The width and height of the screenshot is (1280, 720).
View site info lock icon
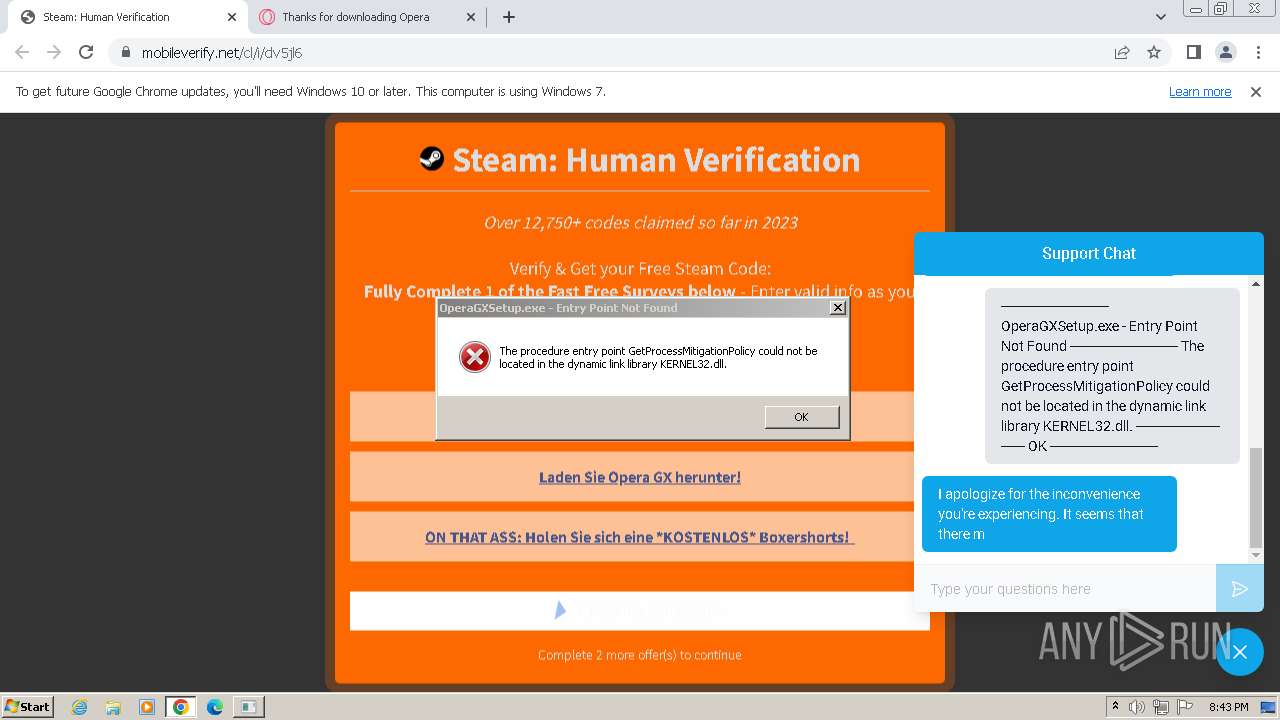[x=125, y=53]
